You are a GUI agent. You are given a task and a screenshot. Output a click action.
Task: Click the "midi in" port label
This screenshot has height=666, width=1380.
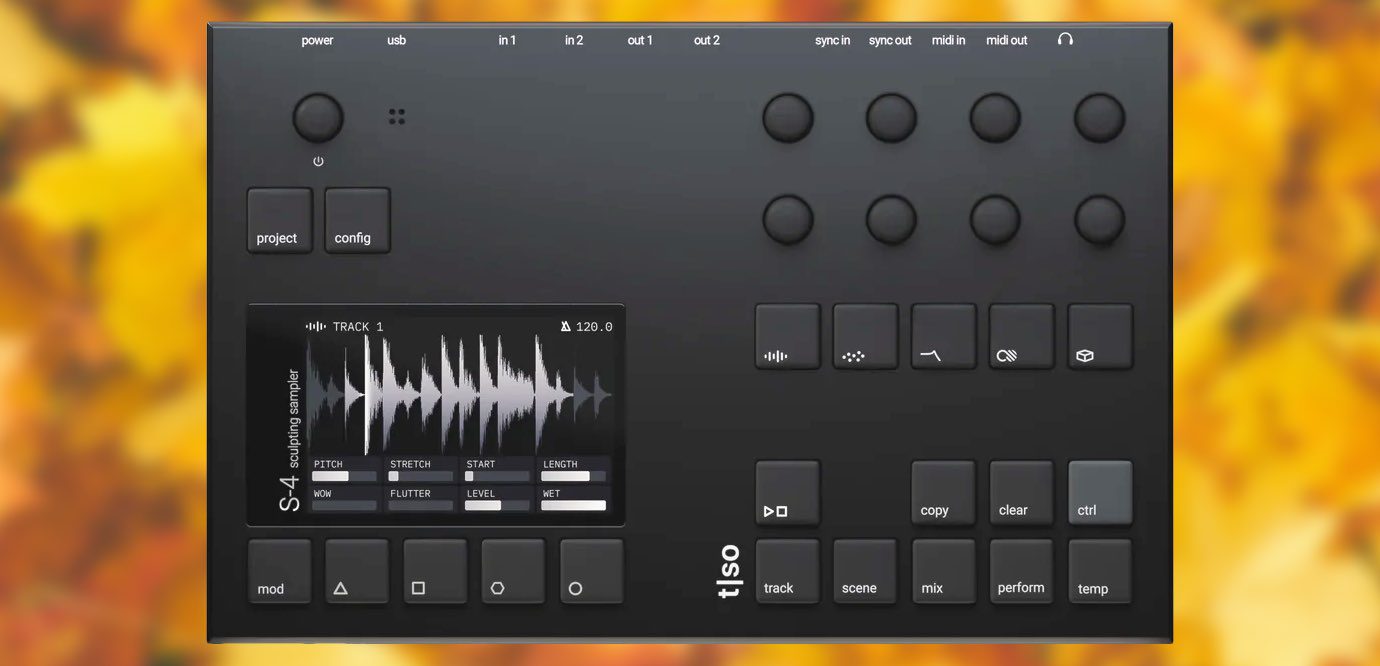point(949,41)
